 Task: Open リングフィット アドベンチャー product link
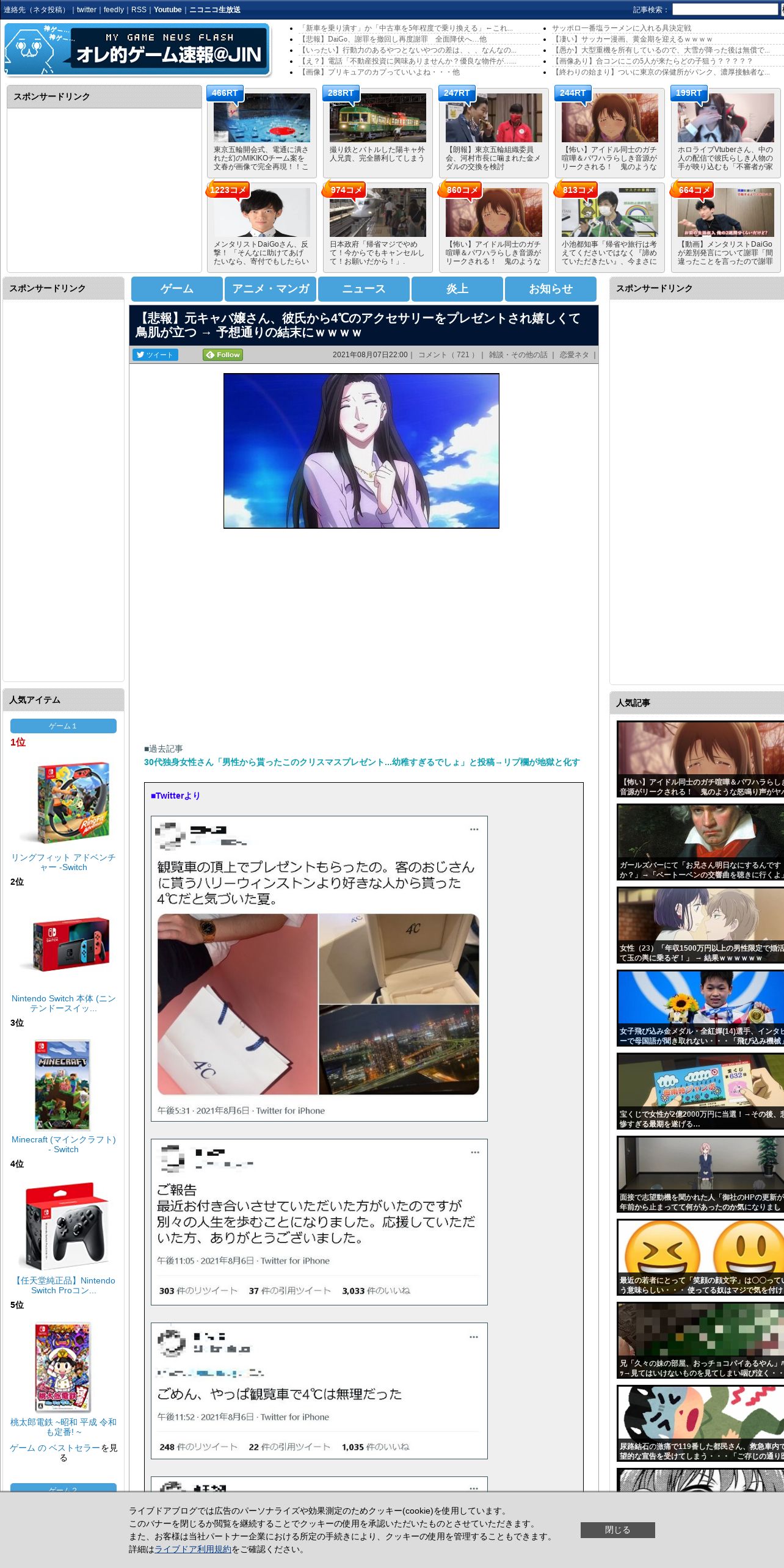(64, 862)
